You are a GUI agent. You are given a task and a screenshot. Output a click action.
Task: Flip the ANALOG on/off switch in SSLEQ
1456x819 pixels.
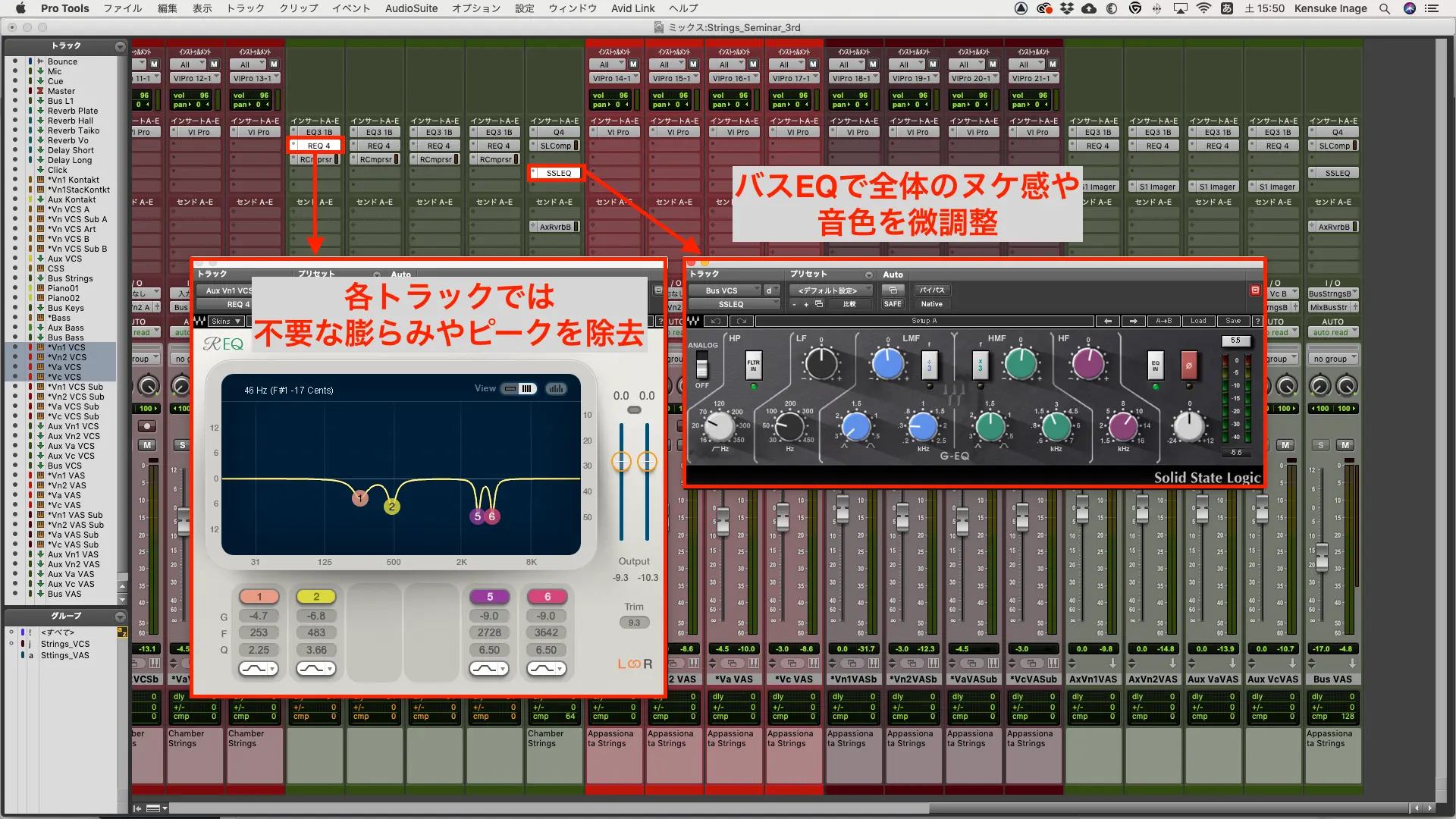(702, 366)
